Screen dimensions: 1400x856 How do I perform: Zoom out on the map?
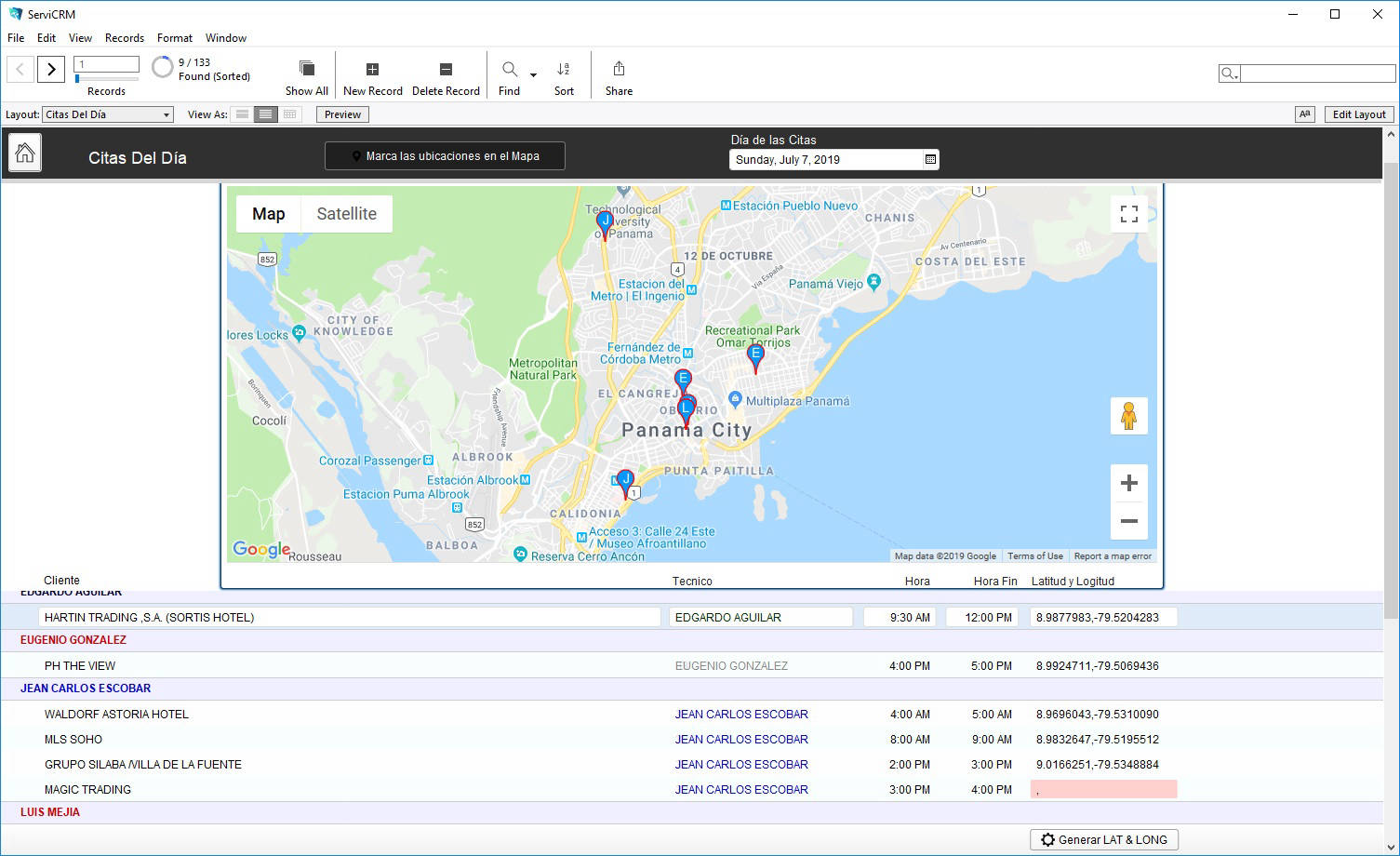pos(1129,521)
